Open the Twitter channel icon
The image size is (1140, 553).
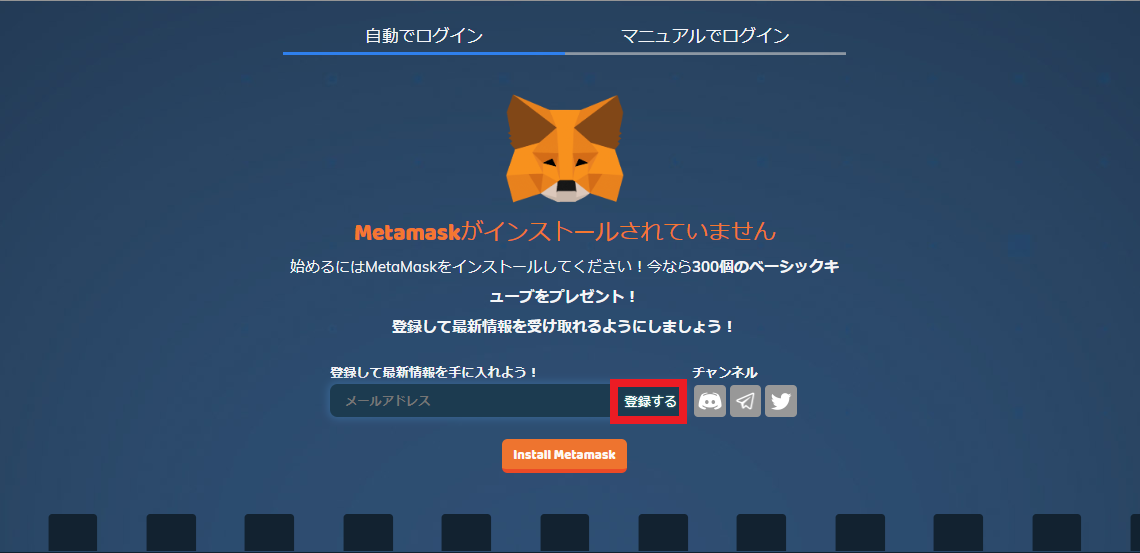(x=781, y=401)
